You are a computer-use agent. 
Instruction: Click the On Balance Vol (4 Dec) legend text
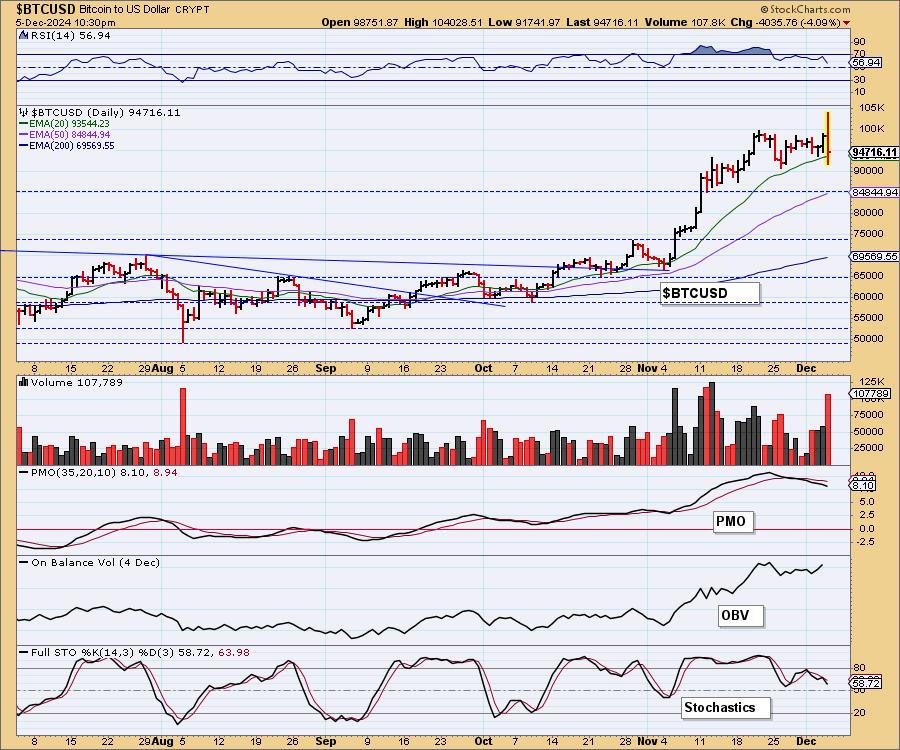click(x=95, y=562)
